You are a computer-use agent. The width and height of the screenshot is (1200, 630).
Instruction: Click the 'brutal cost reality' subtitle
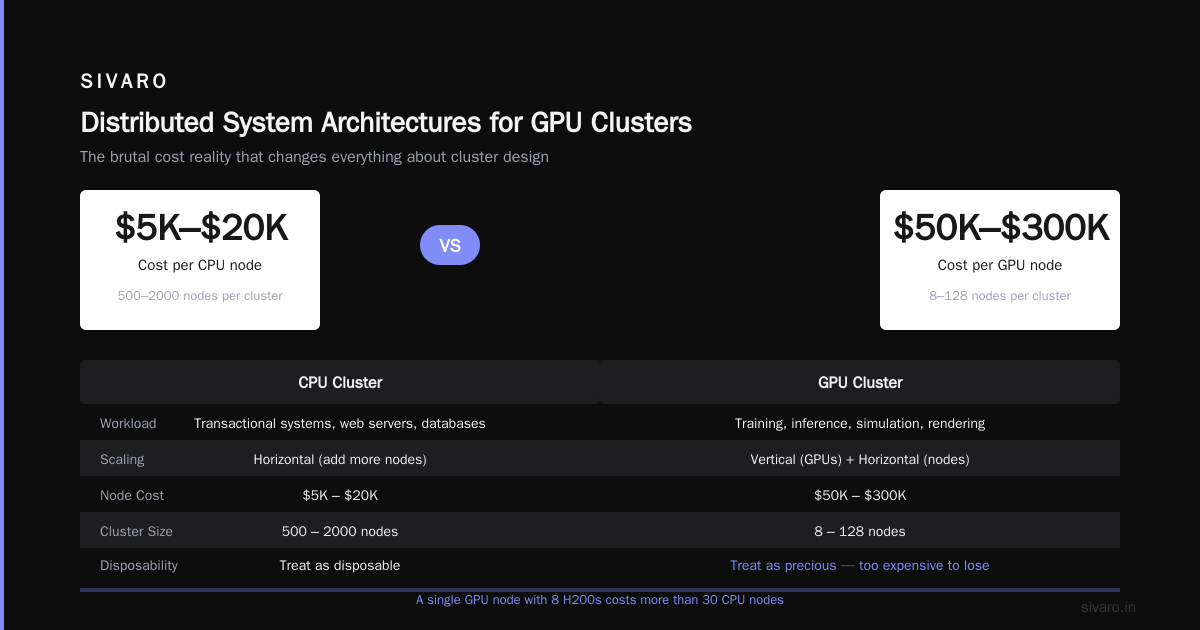tap(314, 157)
